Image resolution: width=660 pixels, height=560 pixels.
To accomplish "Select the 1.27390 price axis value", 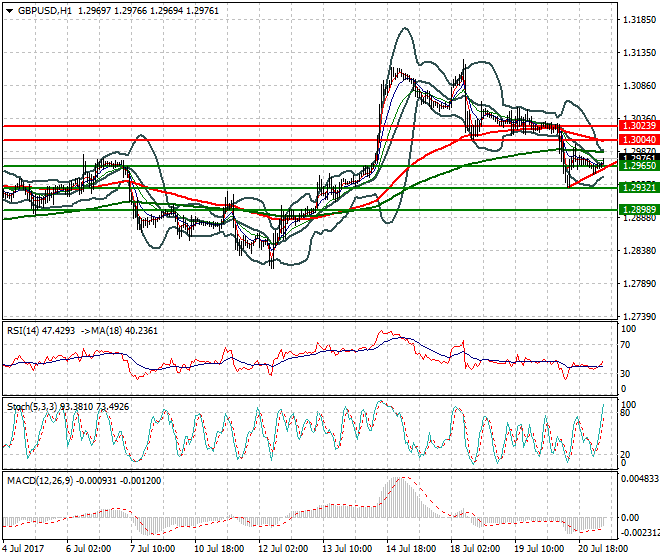I will point(639,316).
